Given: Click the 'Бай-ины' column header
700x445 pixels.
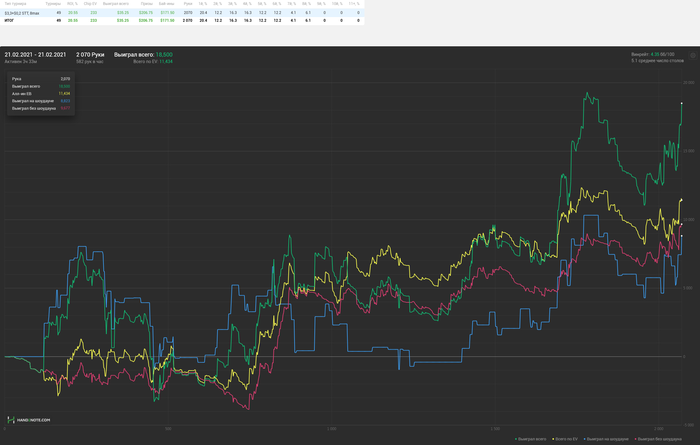Looking at the screenshot, I should (x=167, y=4).
